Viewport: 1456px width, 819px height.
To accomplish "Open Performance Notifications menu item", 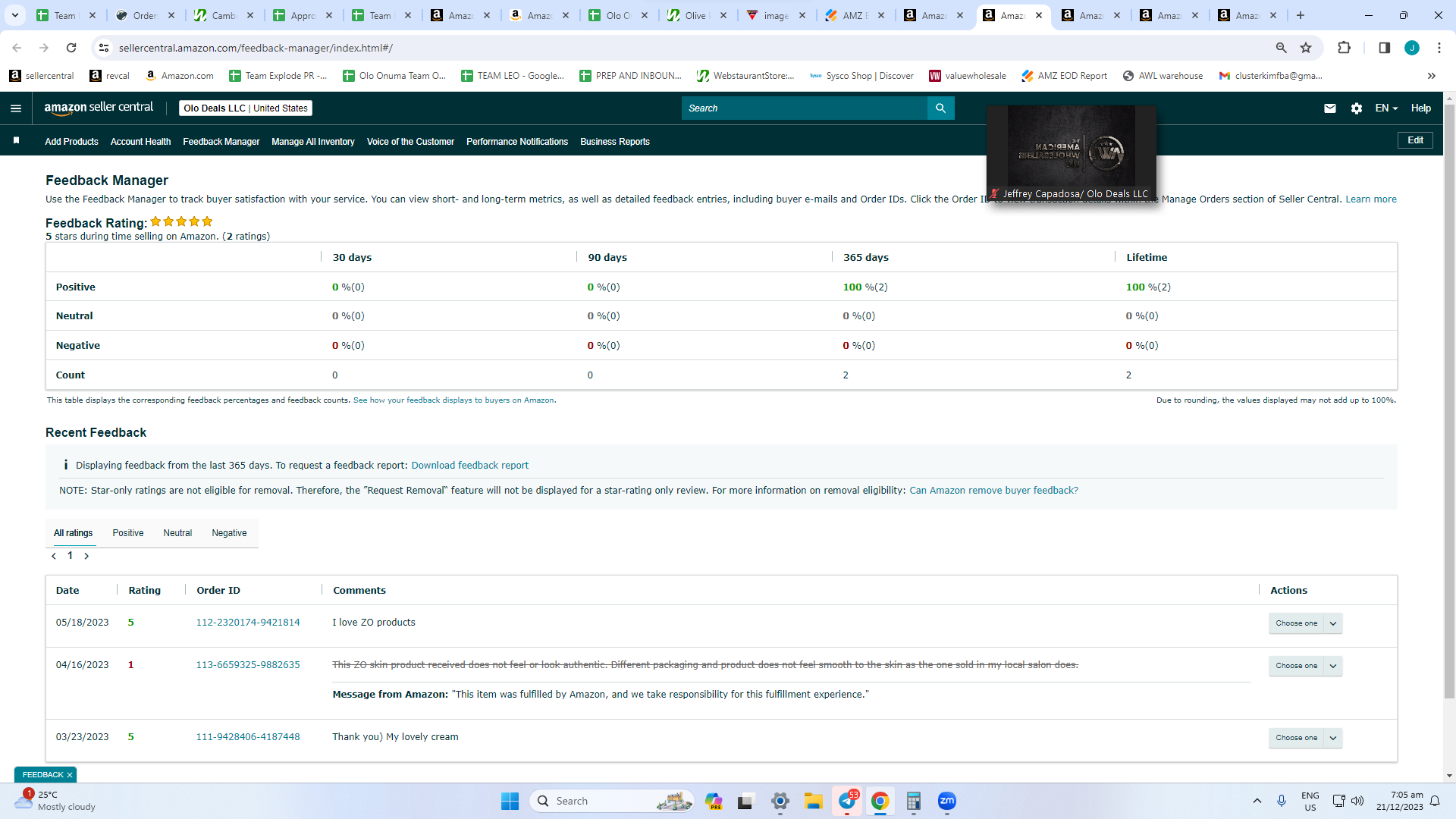I will coord(517,142).
